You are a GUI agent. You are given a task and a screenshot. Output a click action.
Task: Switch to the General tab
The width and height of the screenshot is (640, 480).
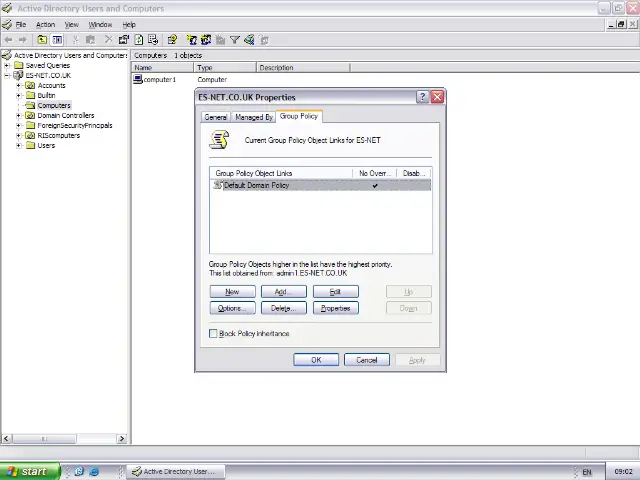click(216, 117)
